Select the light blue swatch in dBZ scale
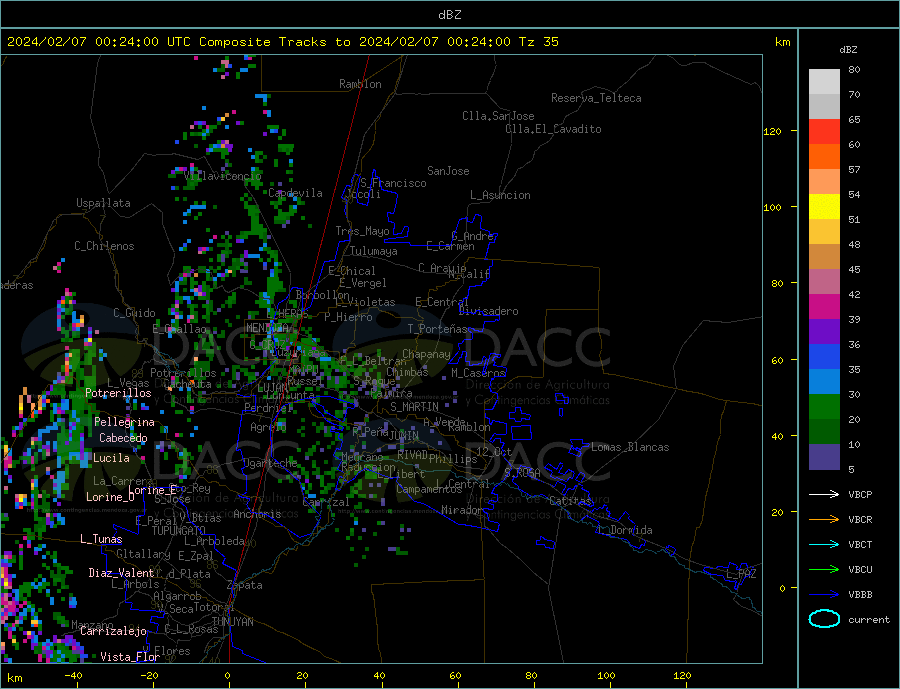900x689 pixels. 824,382
